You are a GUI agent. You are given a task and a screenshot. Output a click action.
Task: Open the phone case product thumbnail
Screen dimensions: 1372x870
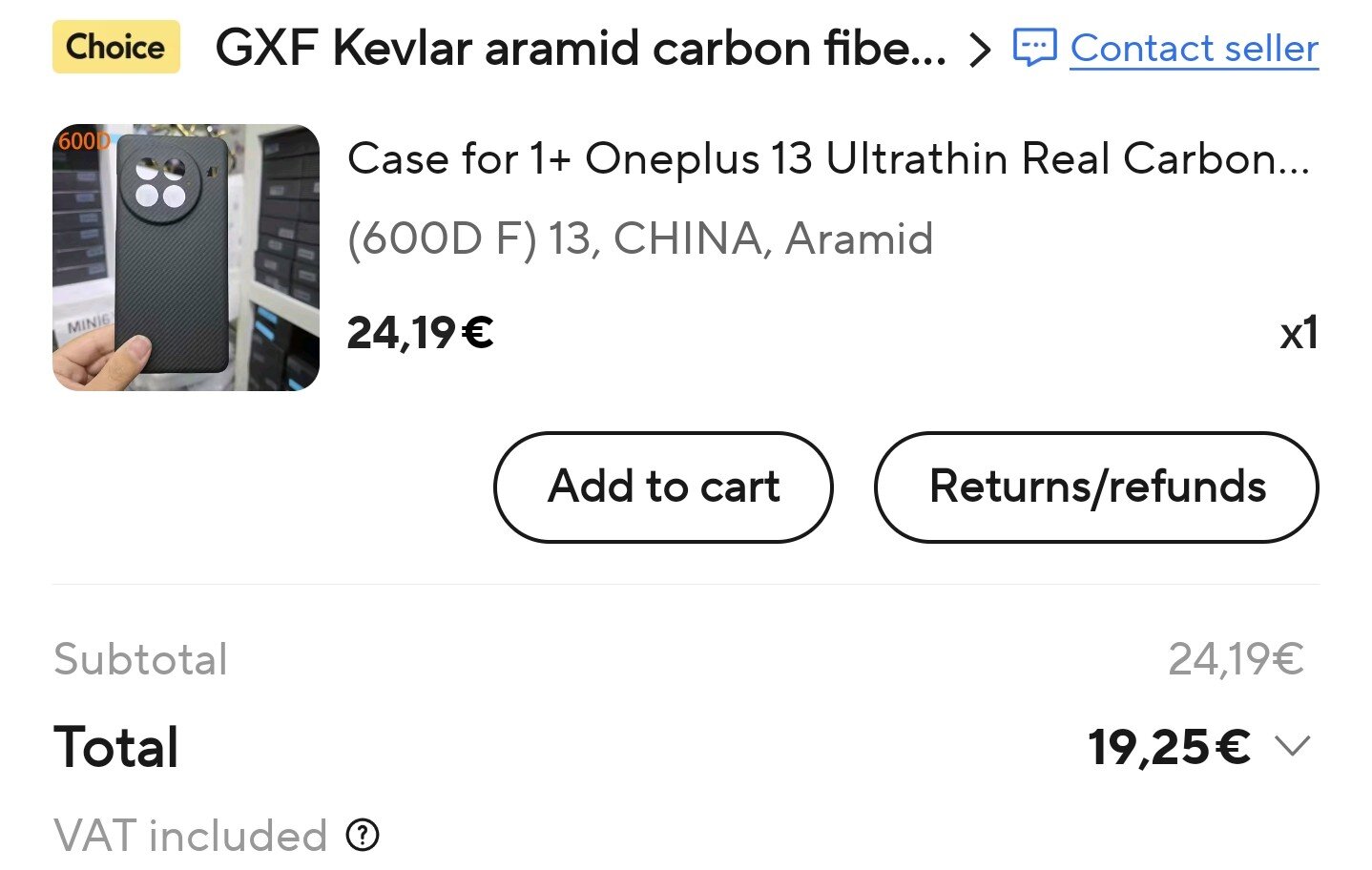pos(186,258)
